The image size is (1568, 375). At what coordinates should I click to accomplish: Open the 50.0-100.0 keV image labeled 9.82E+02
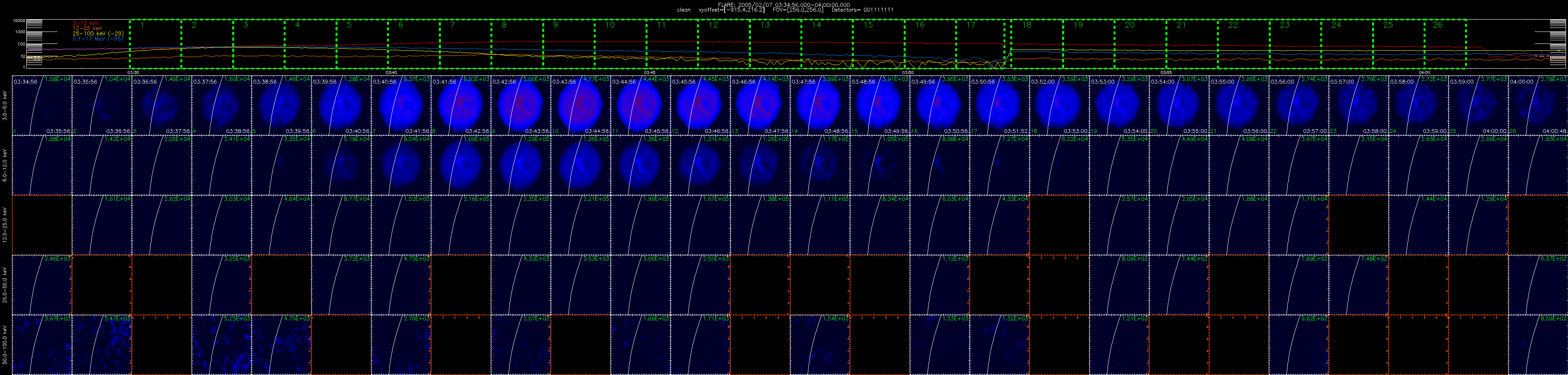click(1299, 345)
